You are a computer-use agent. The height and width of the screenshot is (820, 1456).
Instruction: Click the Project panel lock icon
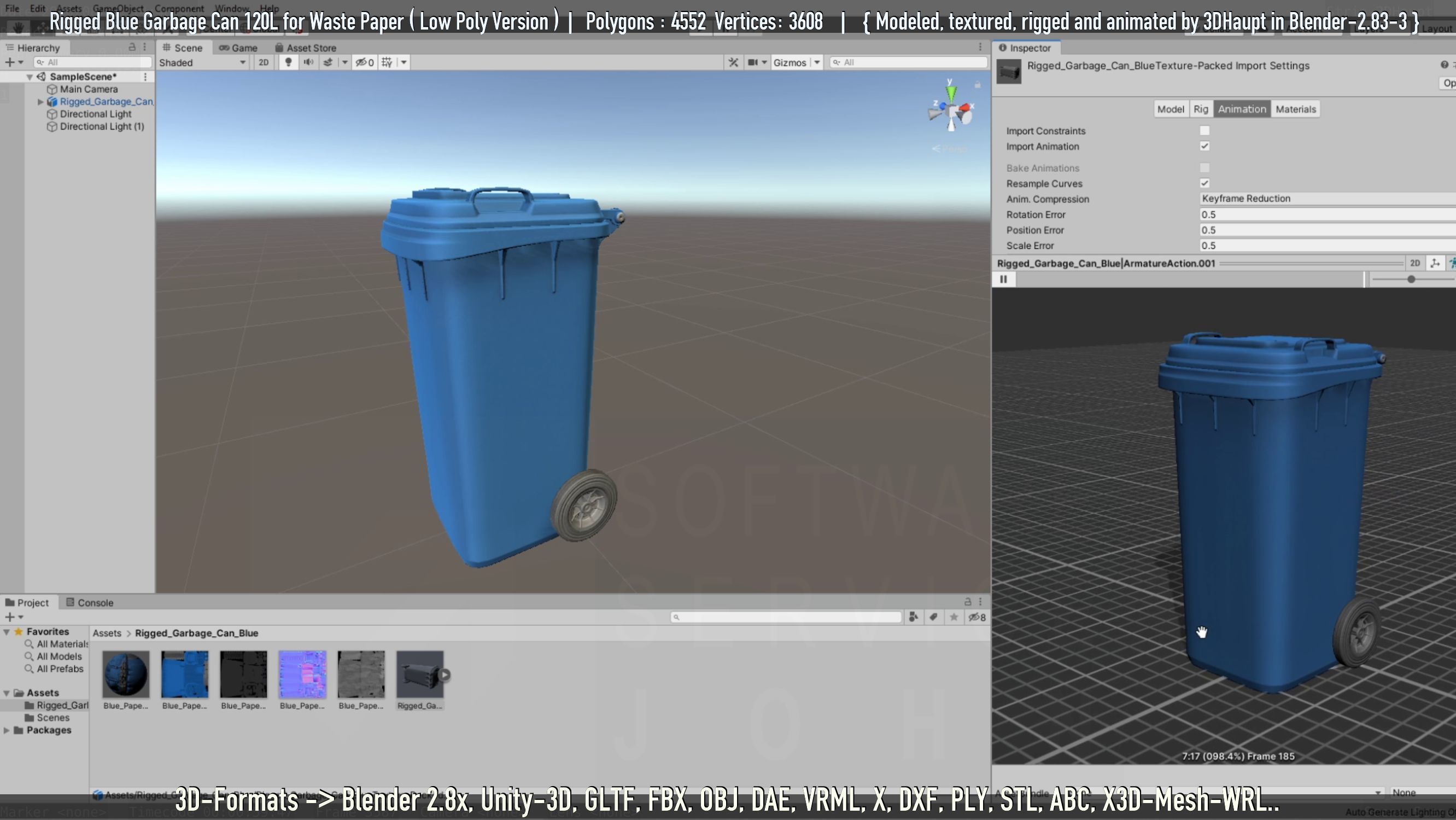pyautogui.click(x=968, y=601)
